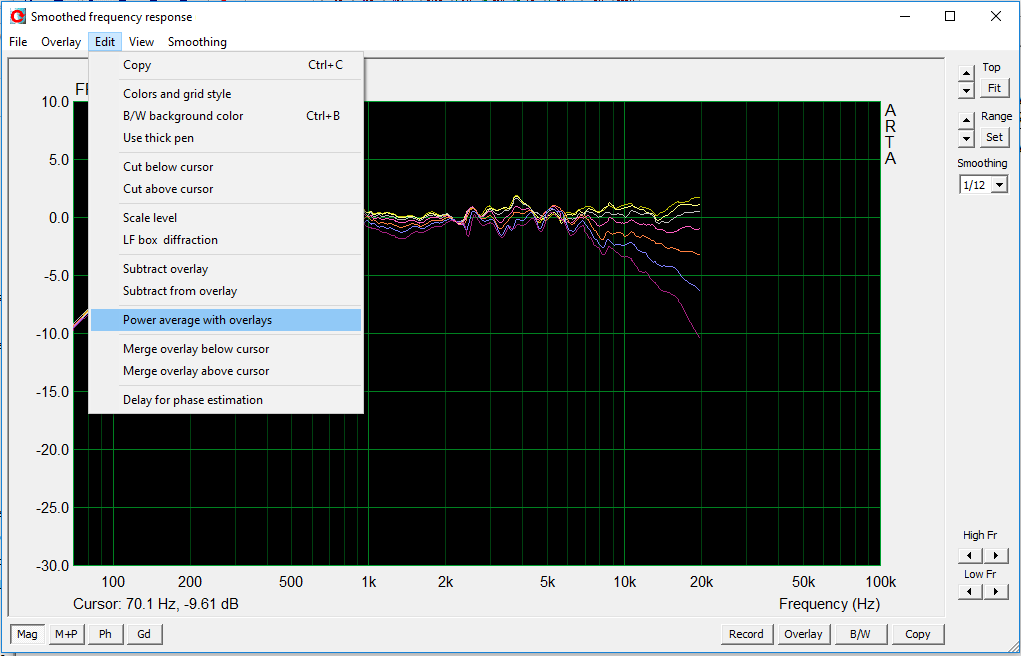Click the Fit button
The width and height of the screenshot is (1021, 656).
click(994, 88)
